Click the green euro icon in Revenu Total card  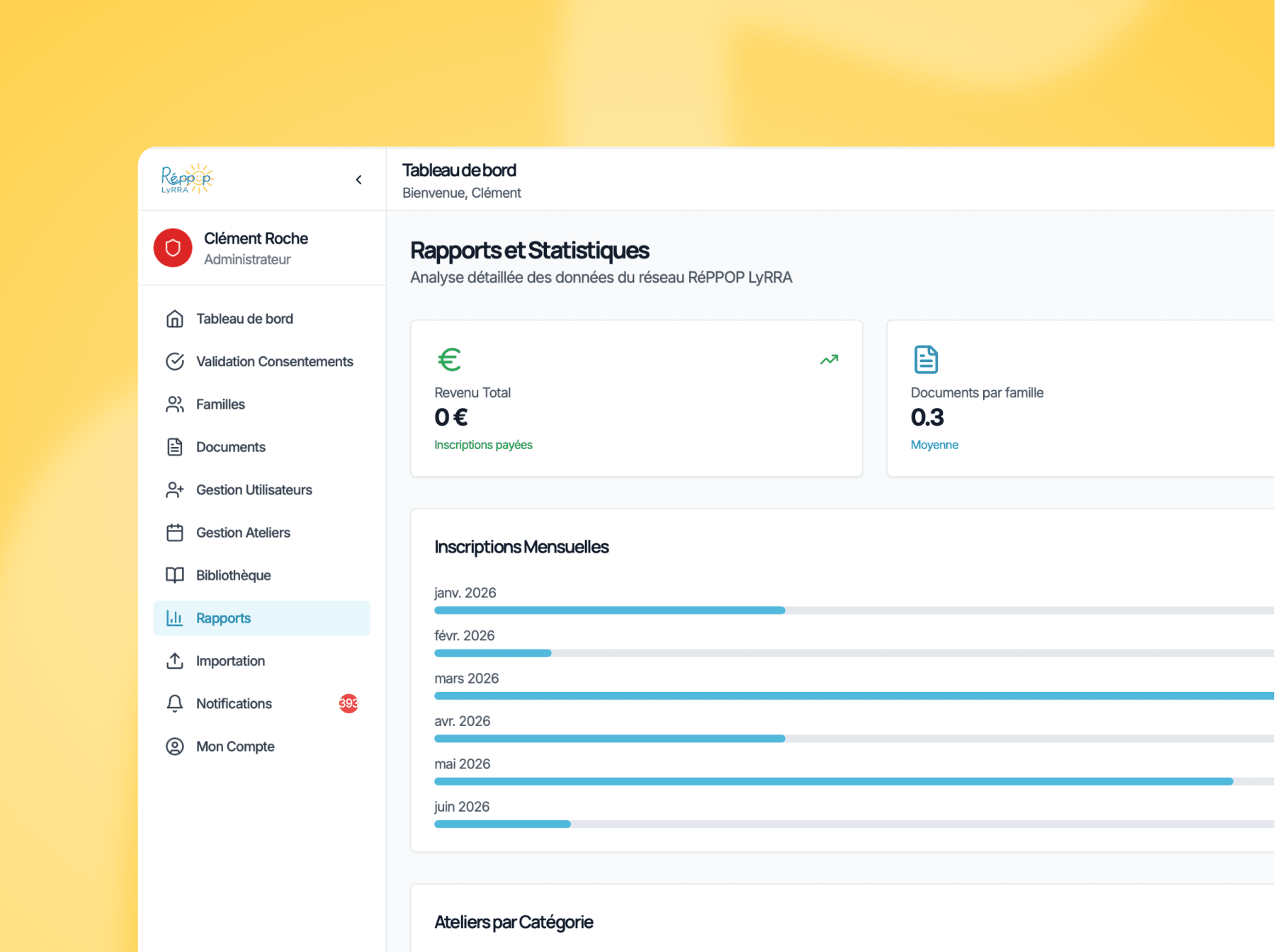pos(449,360)
